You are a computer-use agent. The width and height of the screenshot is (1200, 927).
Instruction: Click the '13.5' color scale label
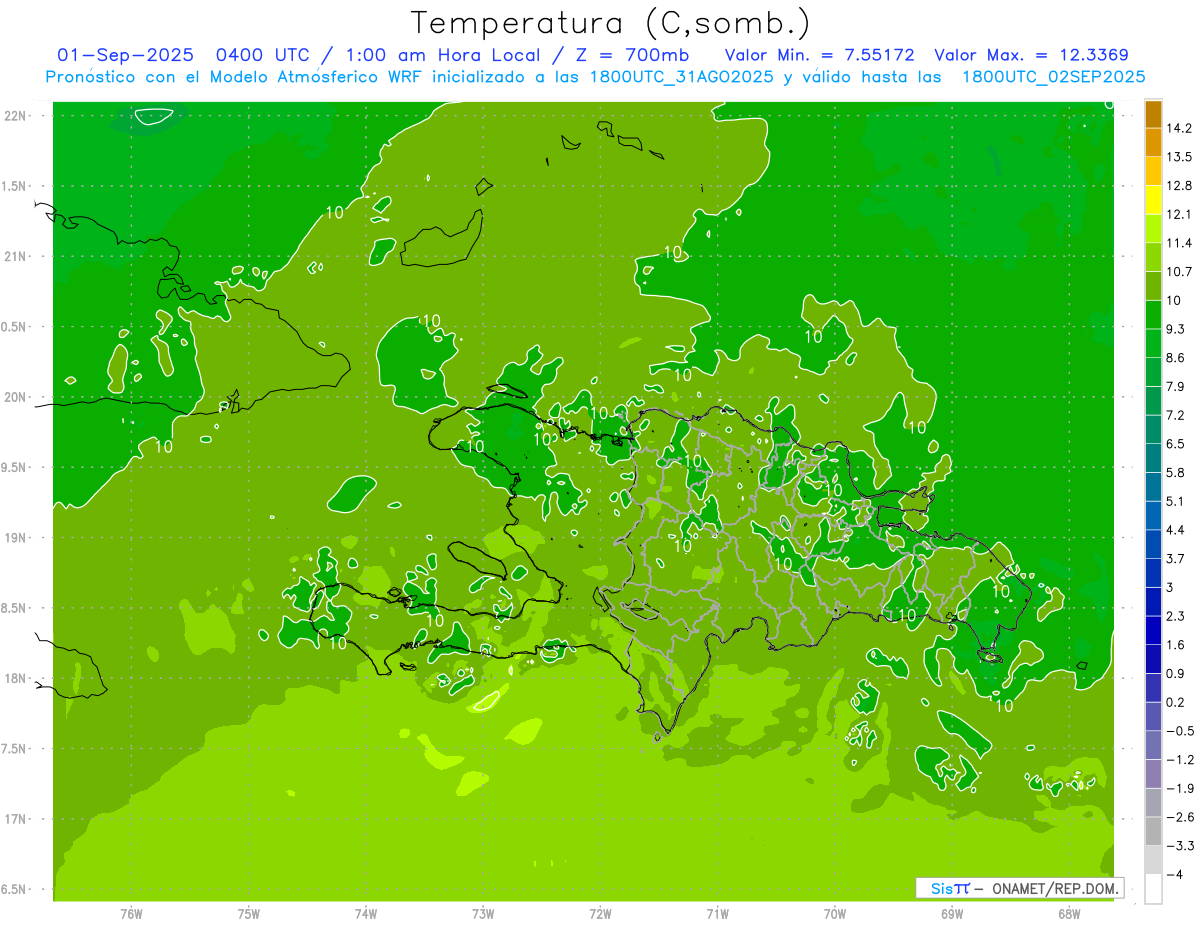pyautogui.click(x=1180, y=157)
